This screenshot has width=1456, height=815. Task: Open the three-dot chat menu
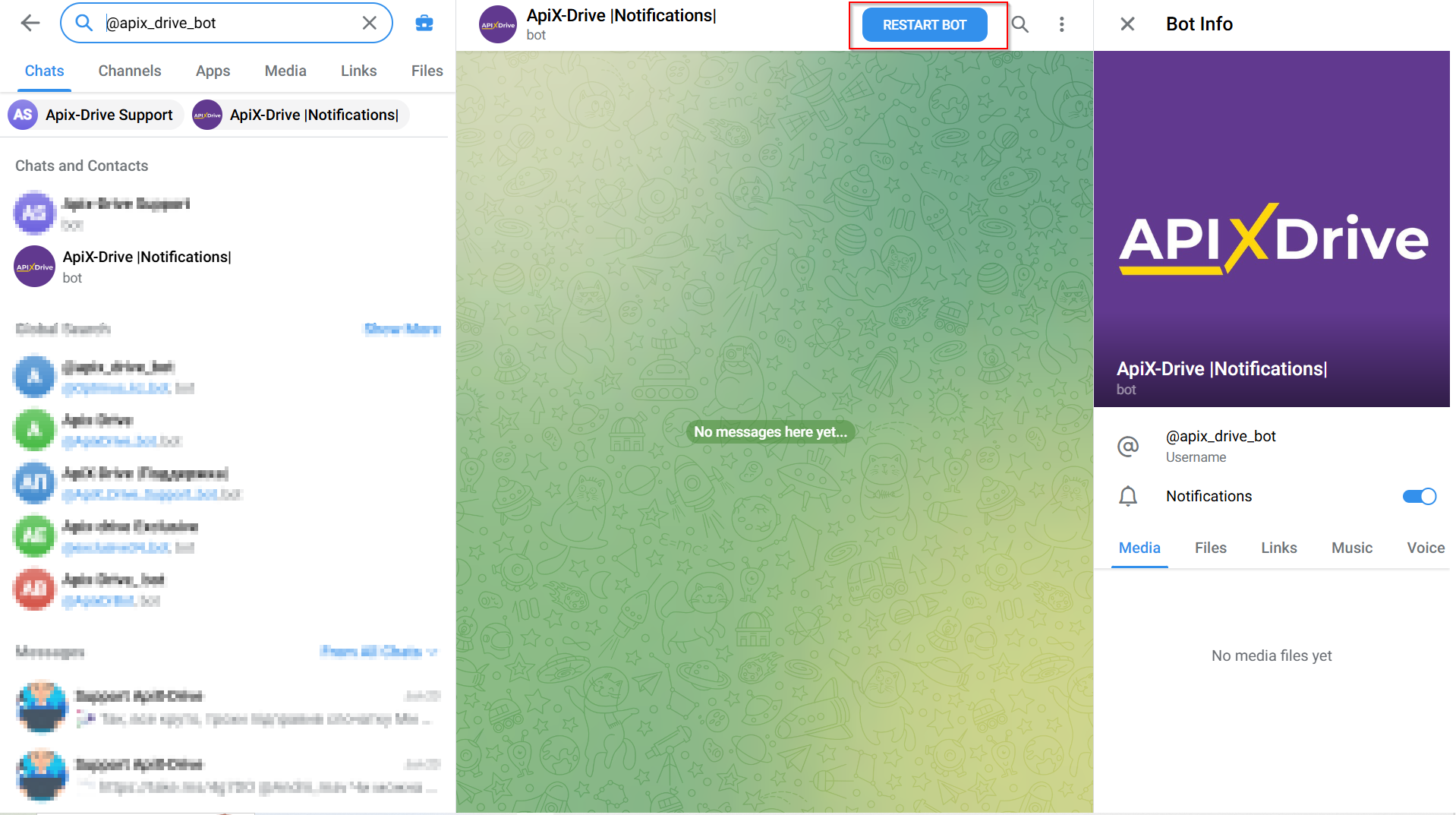pos(1061,25)
